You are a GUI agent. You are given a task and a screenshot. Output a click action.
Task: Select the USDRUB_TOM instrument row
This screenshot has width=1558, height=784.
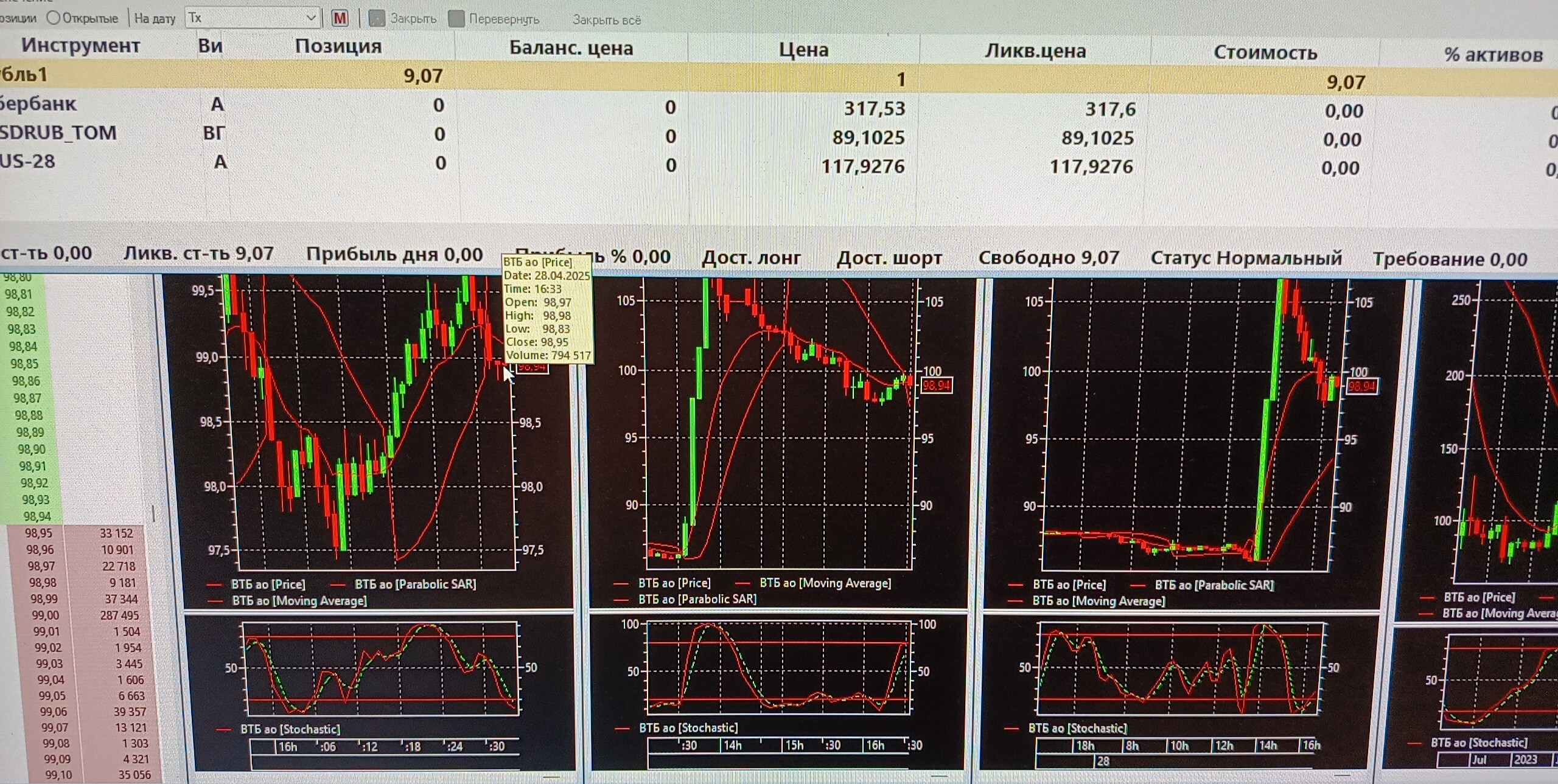click(58, 133)
